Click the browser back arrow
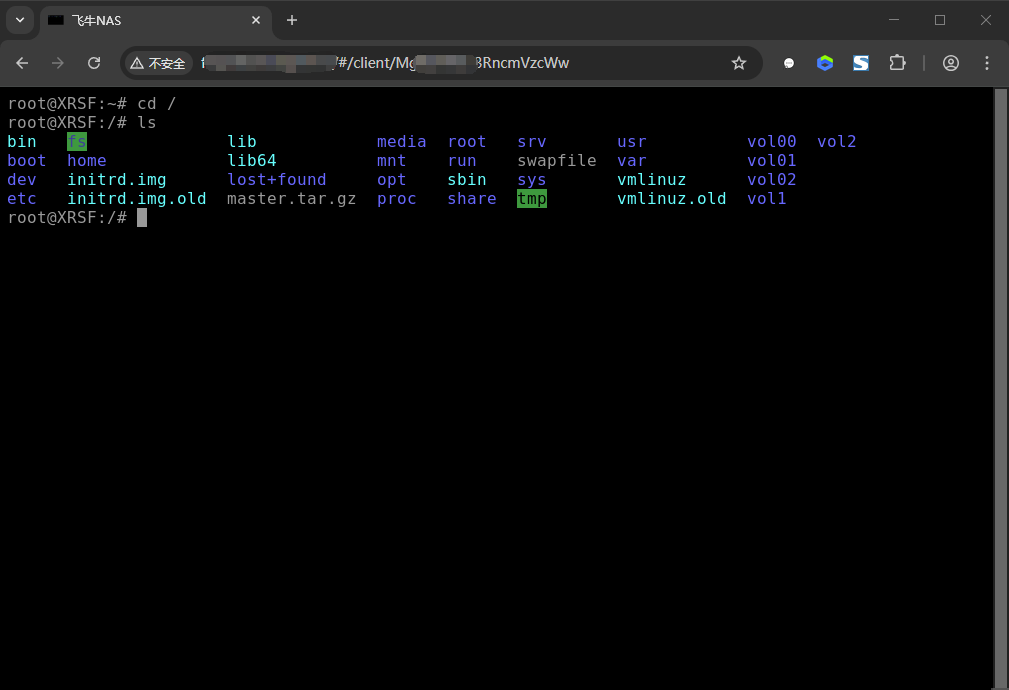 click(x=22, y=63)
